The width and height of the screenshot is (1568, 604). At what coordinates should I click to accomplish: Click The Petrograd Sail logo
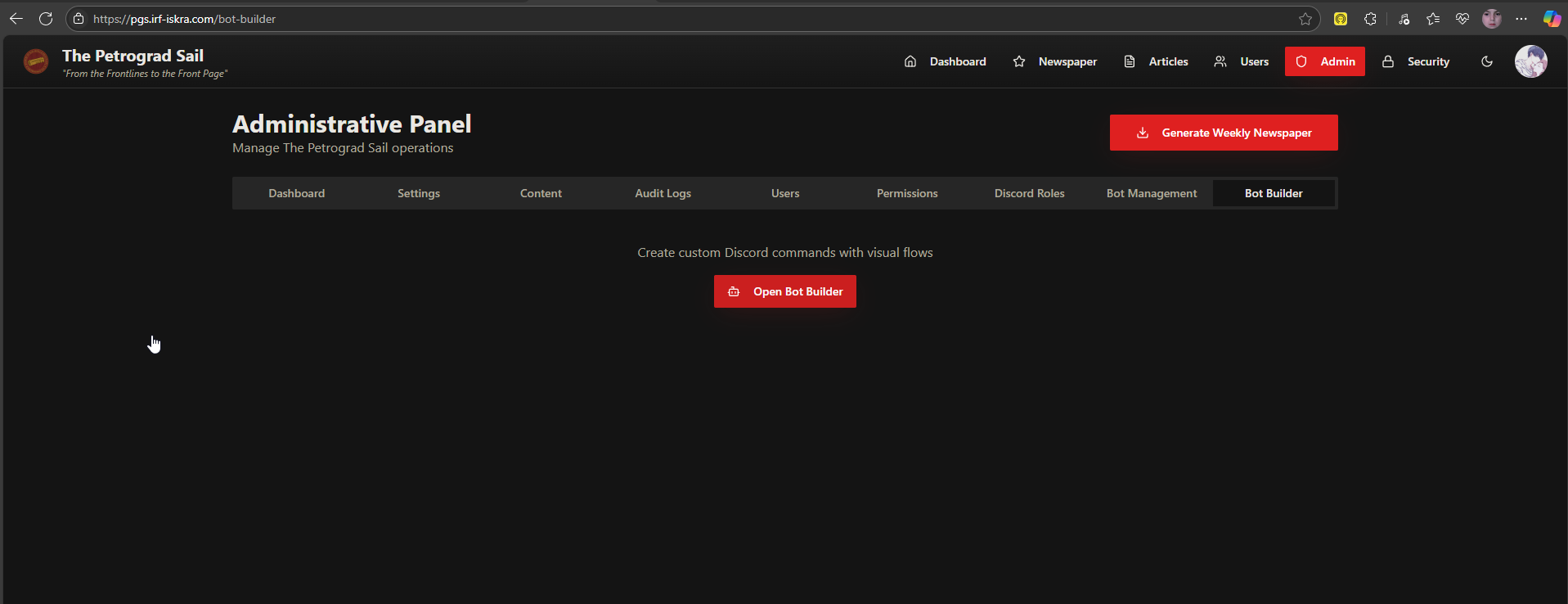tap(36, 61)
